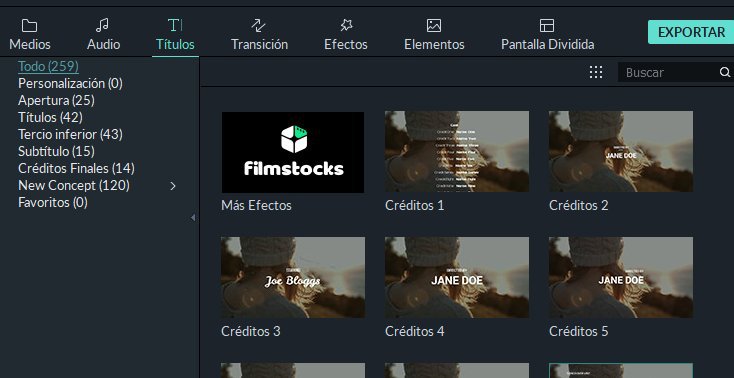The height and width of the screenshot is (378, 734).
Task: Select the Créditos 1 thumbnail
Action: [457, 151]
